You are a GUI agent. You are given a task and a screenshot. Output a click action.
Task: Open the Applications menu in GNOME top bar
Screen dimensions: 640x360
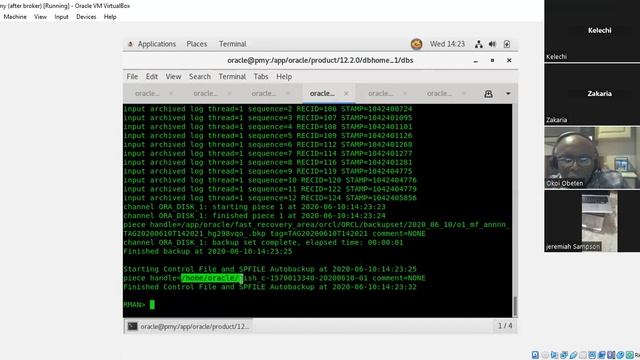[156, 44]
